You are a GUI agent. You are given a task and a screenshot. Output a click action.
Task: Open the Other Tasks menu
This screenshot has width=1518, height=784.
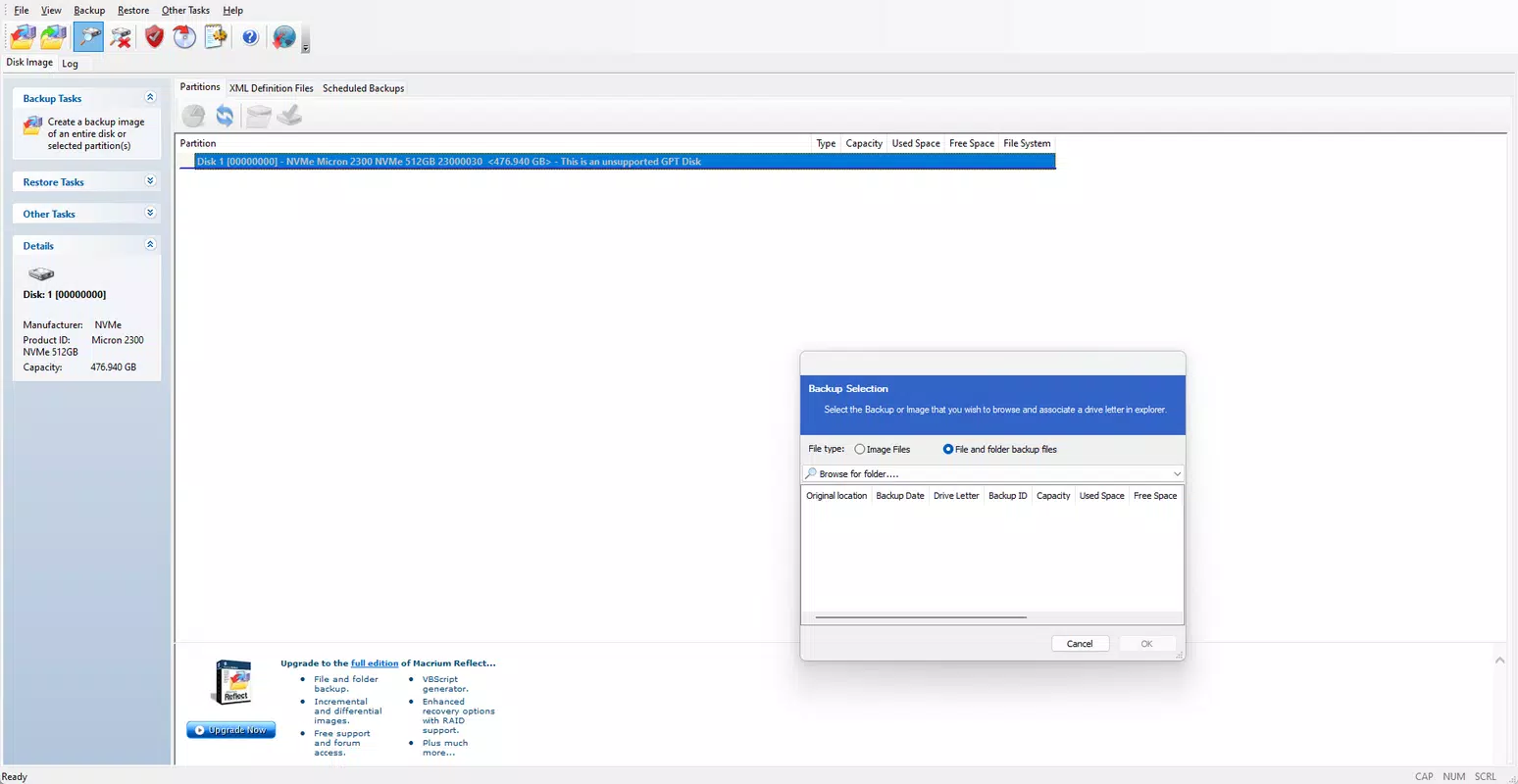185,10
